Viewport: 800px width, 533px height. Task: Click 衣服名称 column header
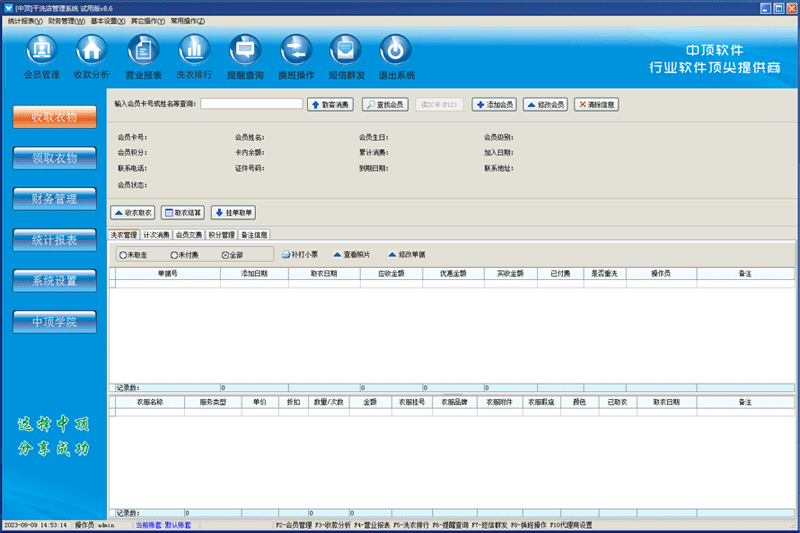(150, 402)
